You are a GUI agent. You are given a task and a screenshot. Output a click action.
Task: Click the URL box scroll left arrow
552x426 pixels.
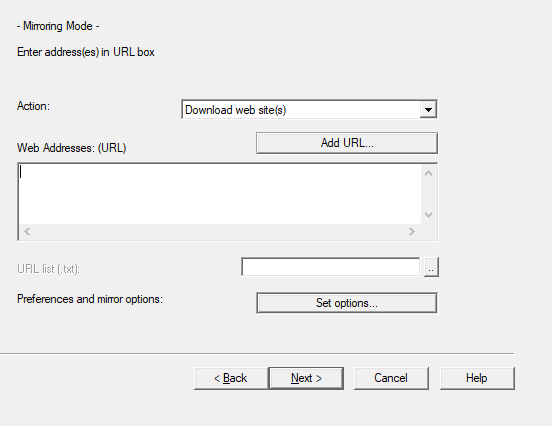27,231
